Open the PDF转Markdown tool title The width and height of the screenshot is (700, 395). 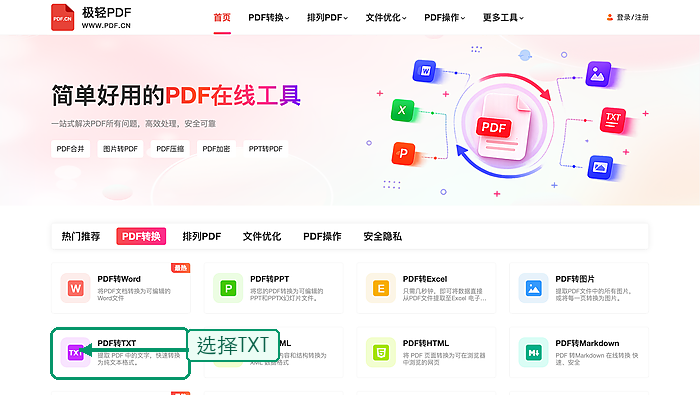pyautogui.click(x=588, y=343)
